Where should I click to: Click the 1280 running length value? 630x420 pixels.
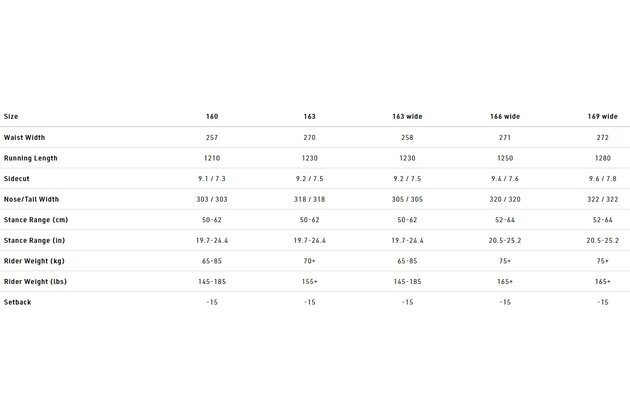tap(603, 158)
